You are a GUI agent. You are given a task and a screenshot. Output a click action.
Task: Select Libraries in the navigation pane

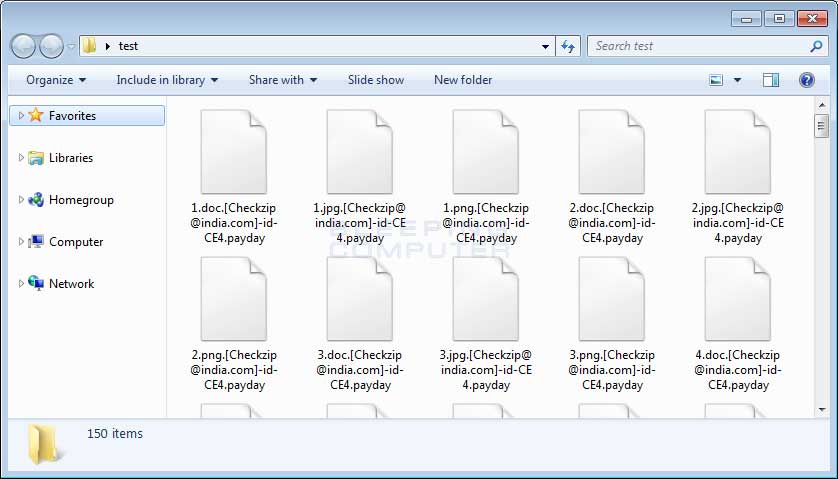tap(71, 158)
